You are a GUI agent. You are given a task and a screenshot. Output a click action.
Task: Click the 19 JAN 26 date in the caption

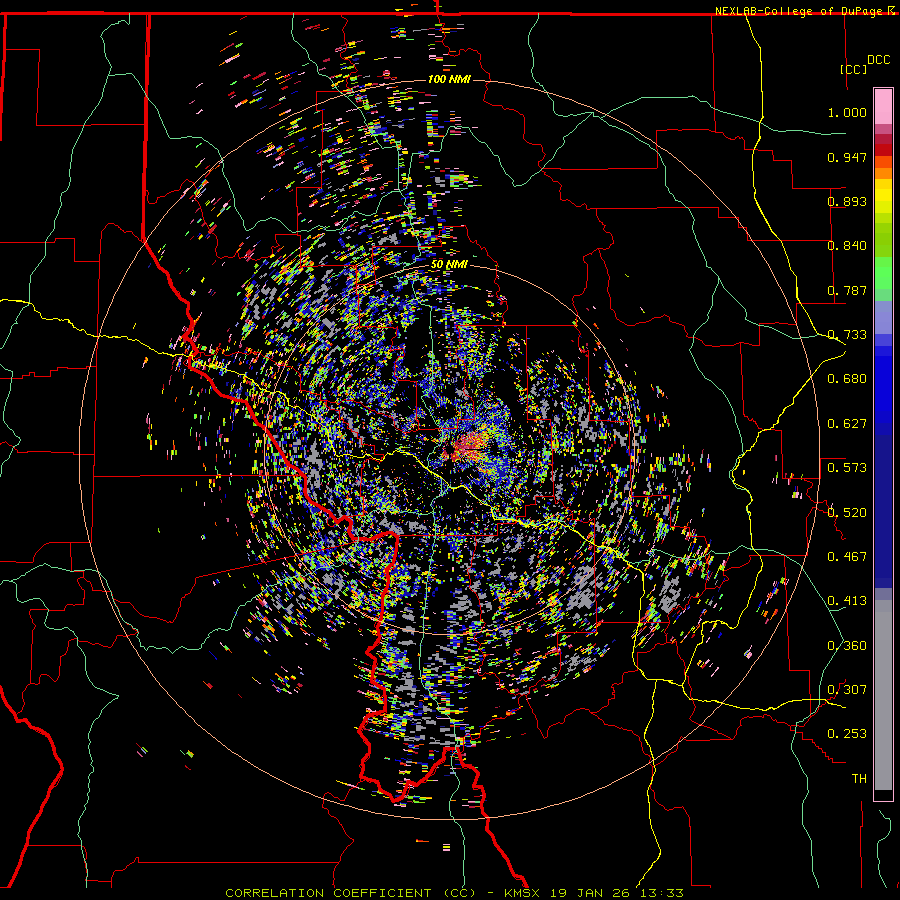(589, 893)
